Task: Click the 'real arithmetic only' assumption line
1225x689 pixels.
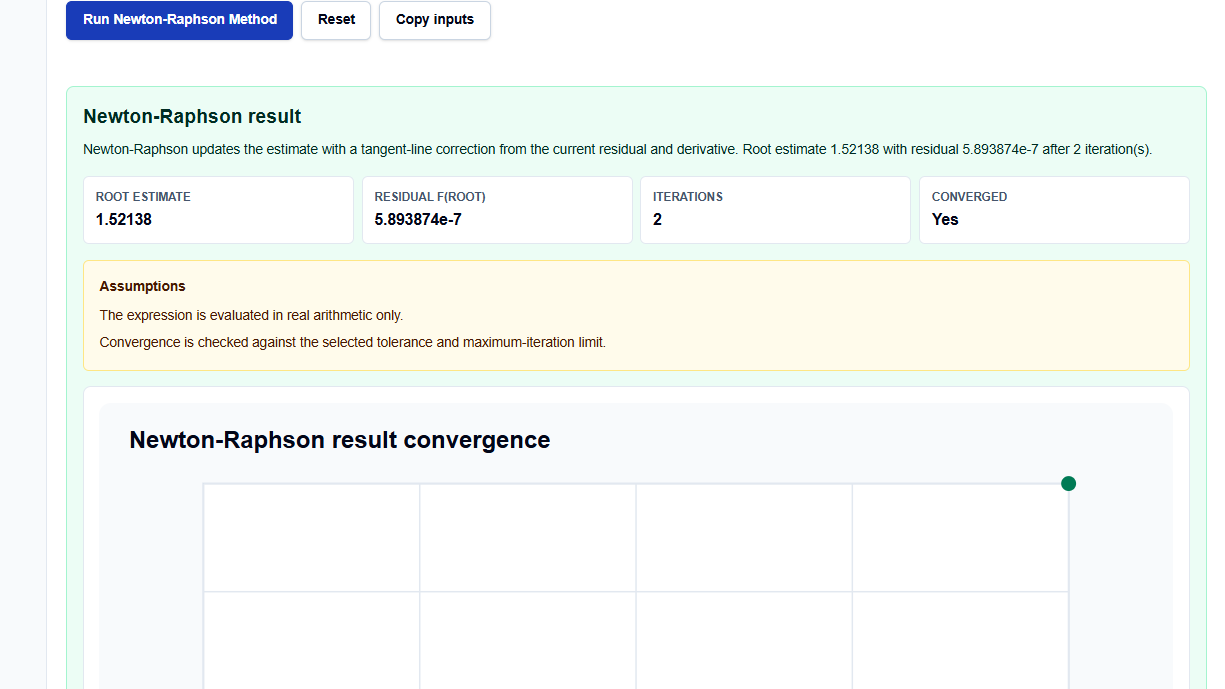Action: click(251, 315)
